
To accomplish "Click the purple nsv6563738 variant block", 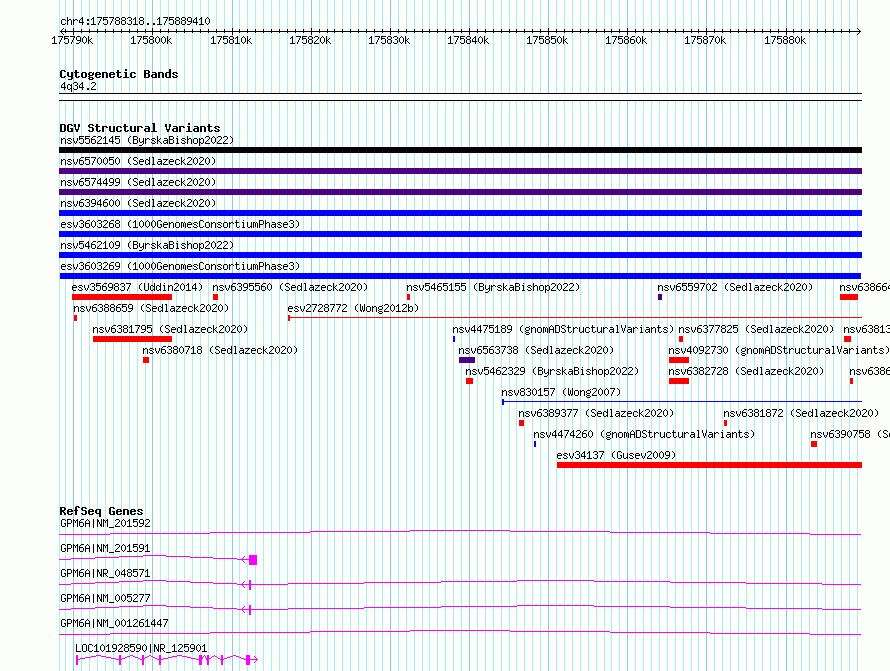I will tap(467, 360).
